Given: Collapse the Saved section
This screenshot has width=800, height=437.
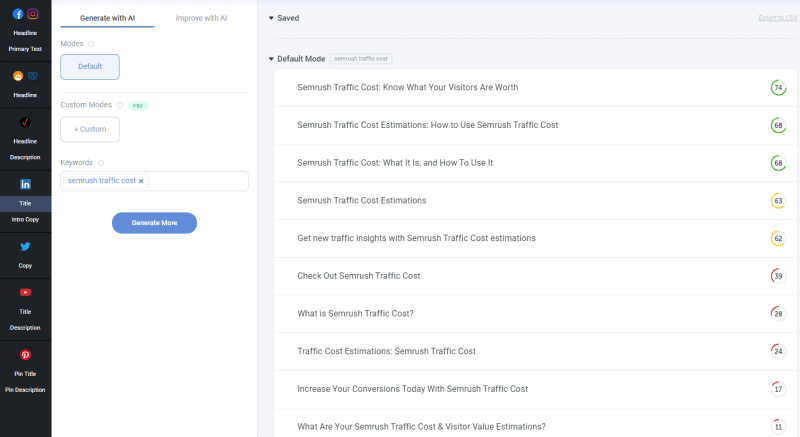Looking at the screenshot, I should click(x=271, y=18).
